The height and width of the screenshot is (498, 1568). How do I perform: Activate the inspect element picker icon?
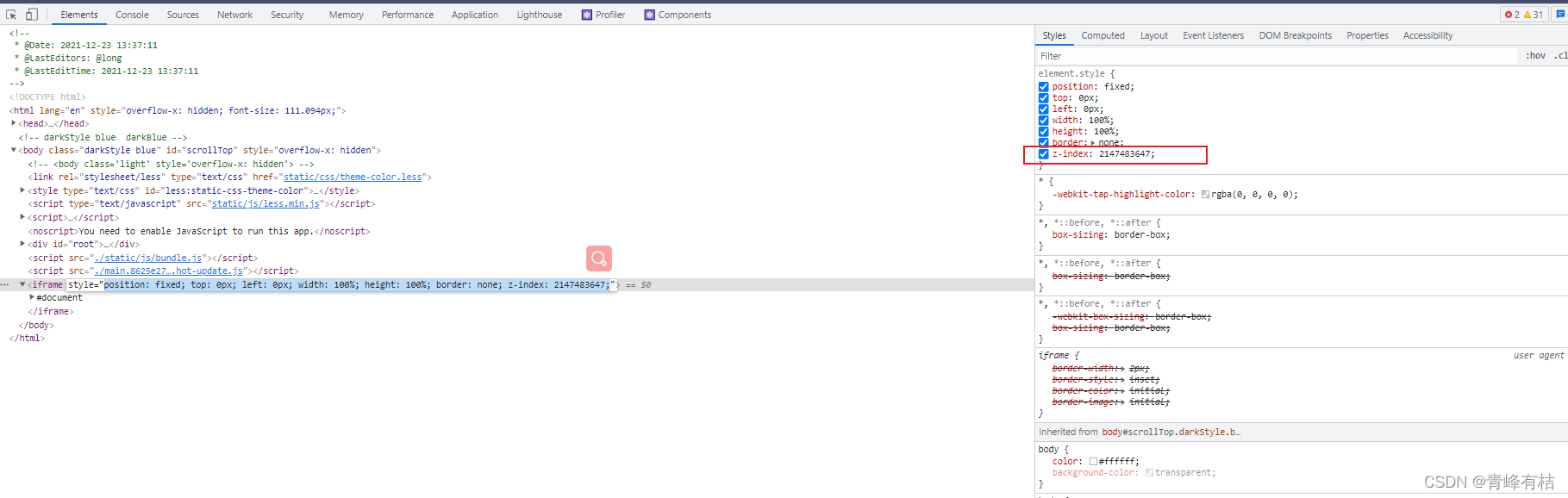tap(11, 15)
